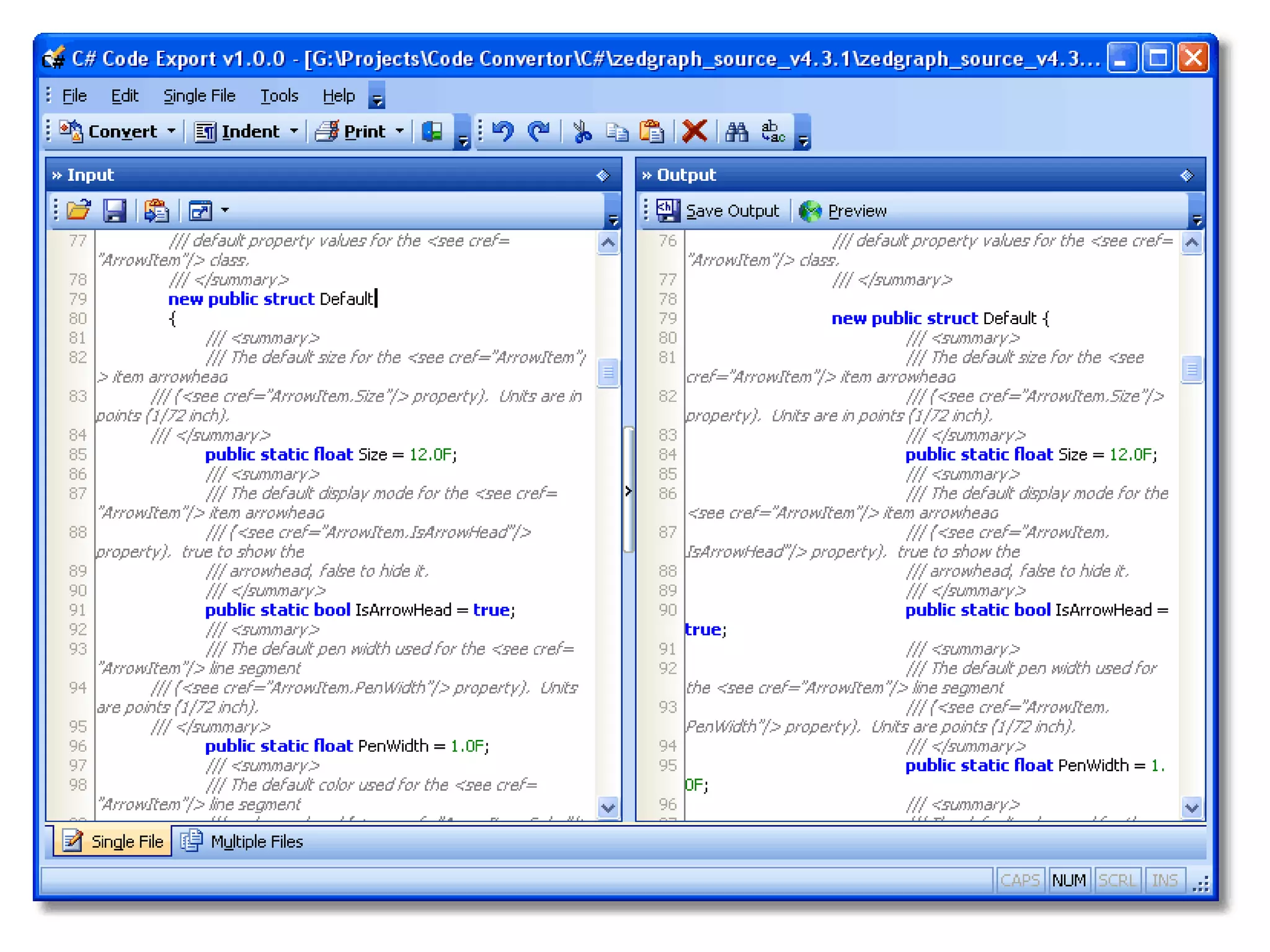Image resolution: width=1270 pixels, height=952 pixels.
Task: Click the Replace text icon
Action: coord(772,131)
